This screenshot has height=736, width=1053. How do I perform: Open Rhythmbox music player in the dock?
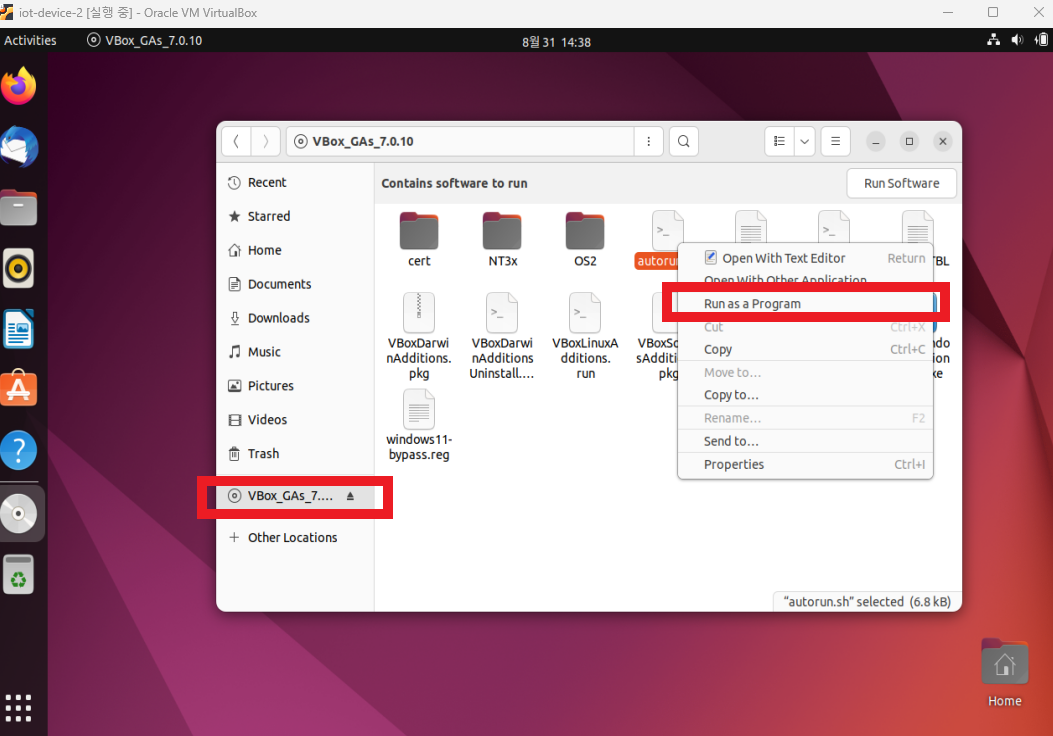point(19,268)
